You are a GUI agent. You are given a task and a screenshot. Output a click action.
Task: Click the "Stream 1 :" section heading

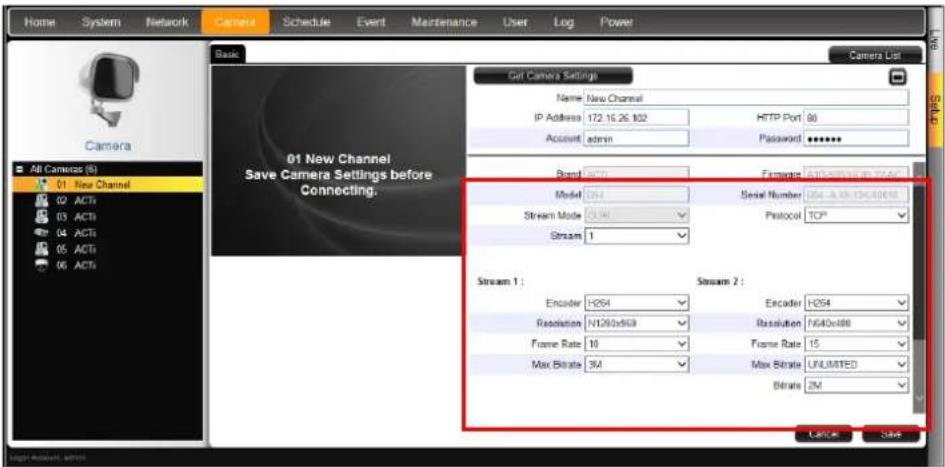click(500, 281)
